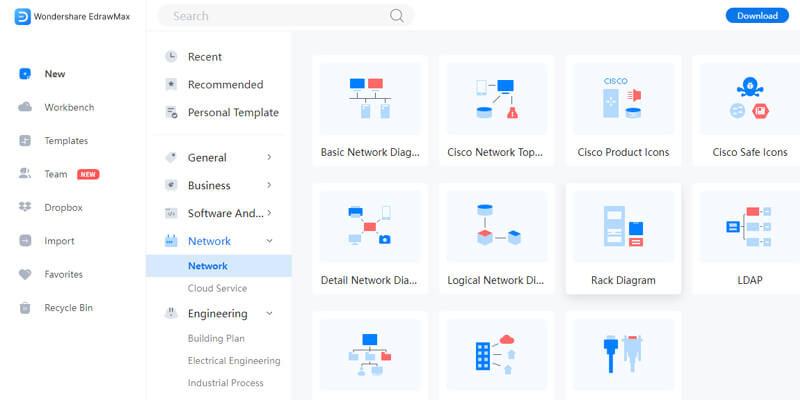
Task: Click the Workbench cloud icon
Action: pyautogui.click(x=25, y=107)
